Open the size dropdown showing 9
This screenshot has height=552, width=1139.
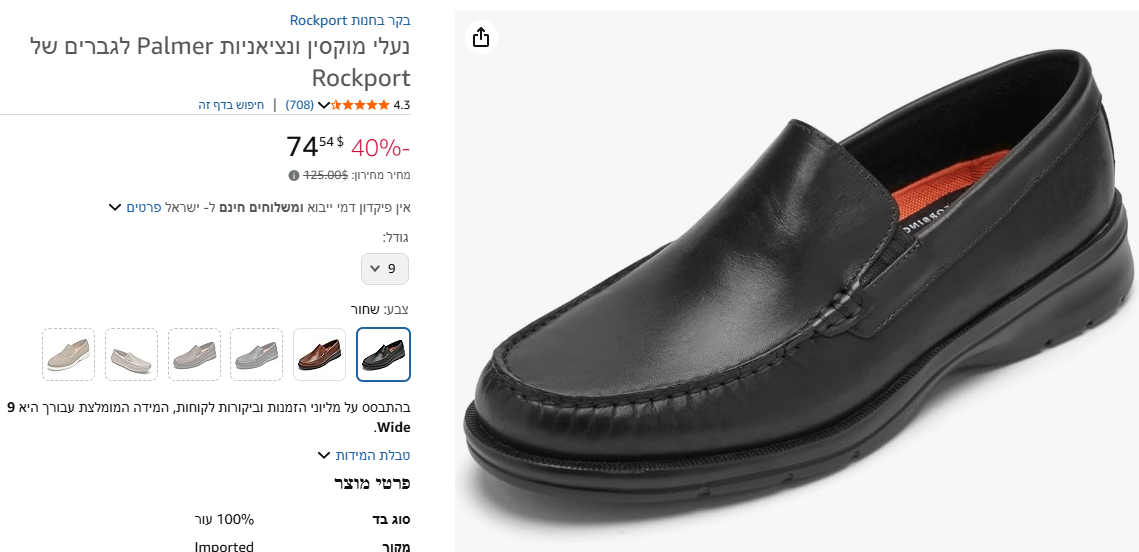385,268
